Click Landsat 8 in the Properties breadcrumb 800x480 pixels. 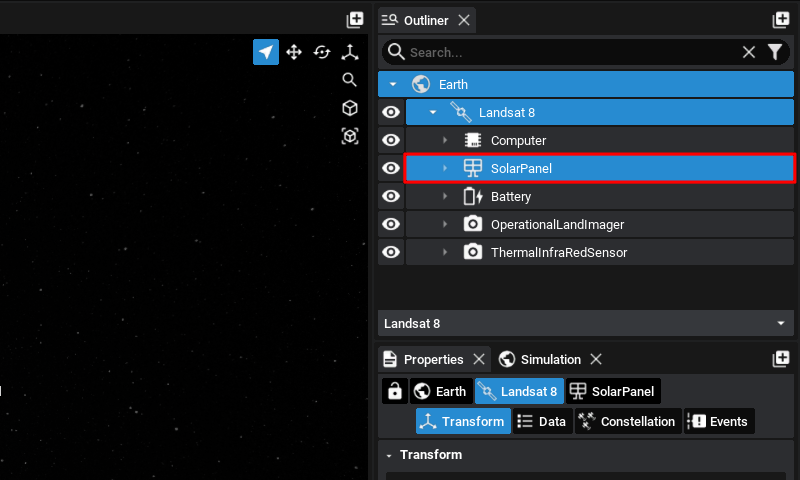point(519,391)
